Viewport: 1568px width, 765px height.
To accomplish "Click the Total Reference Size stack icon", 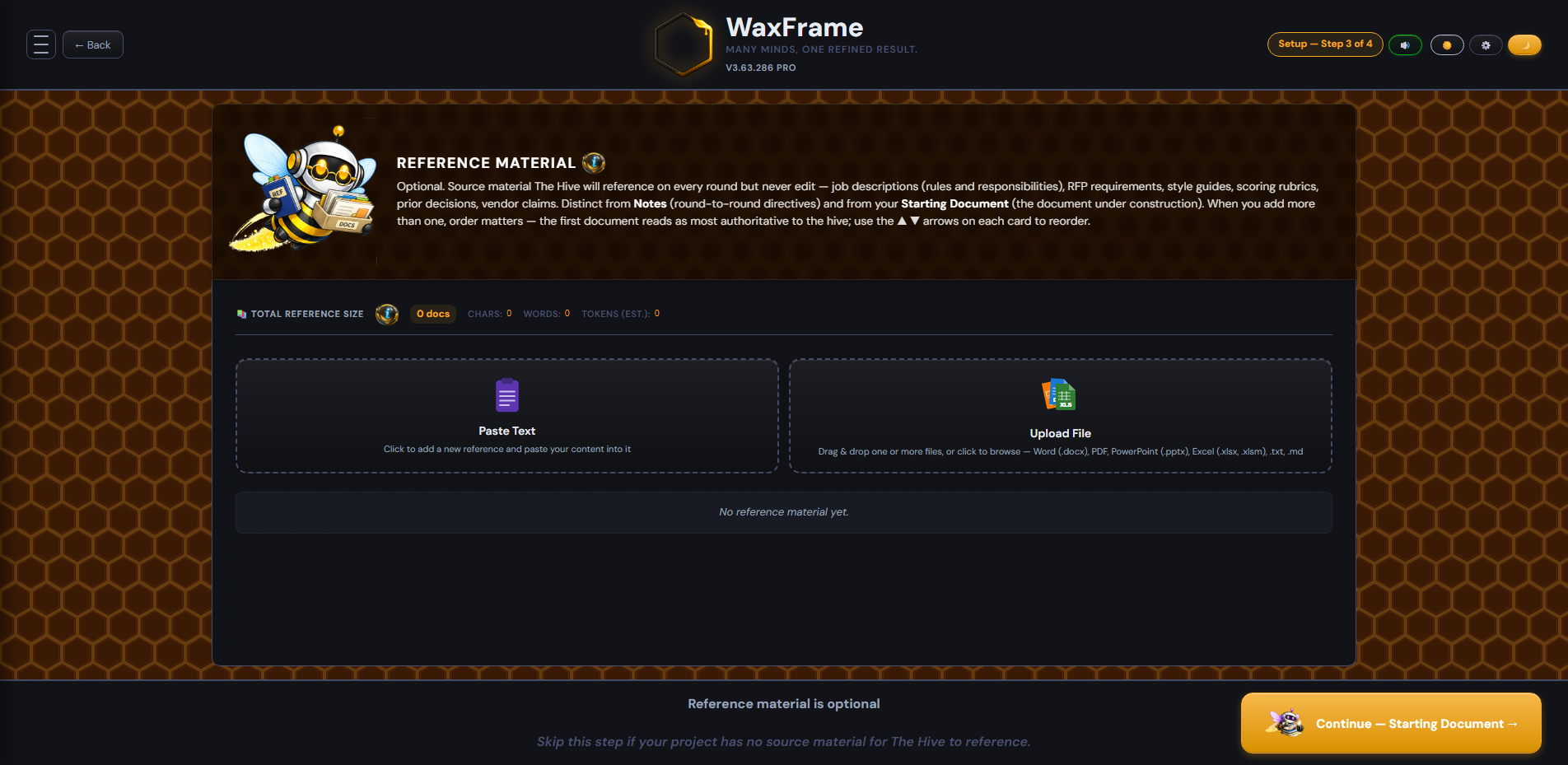I will tap(241, 314).
